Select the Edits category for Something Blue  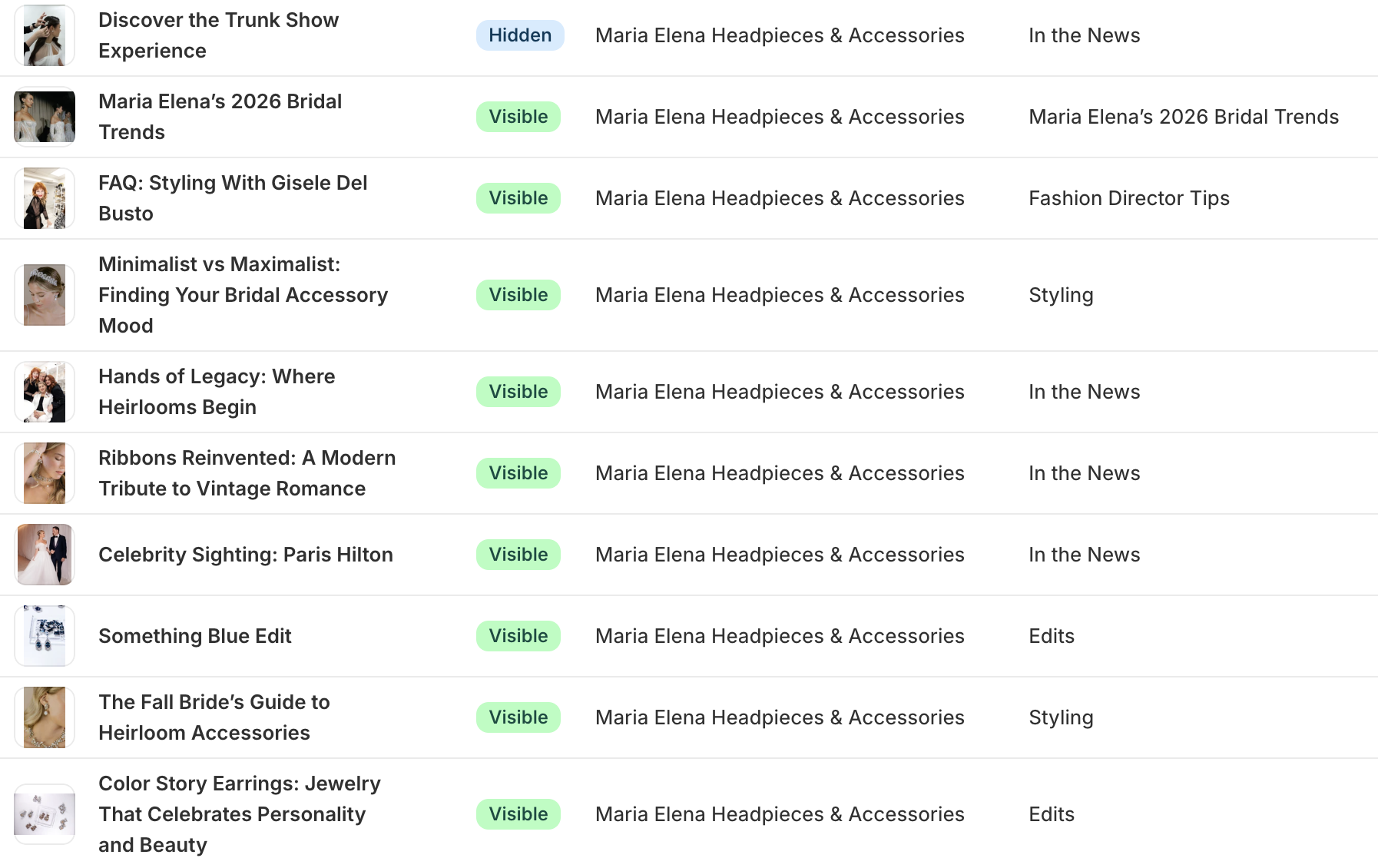click(x=1052, y=636)
